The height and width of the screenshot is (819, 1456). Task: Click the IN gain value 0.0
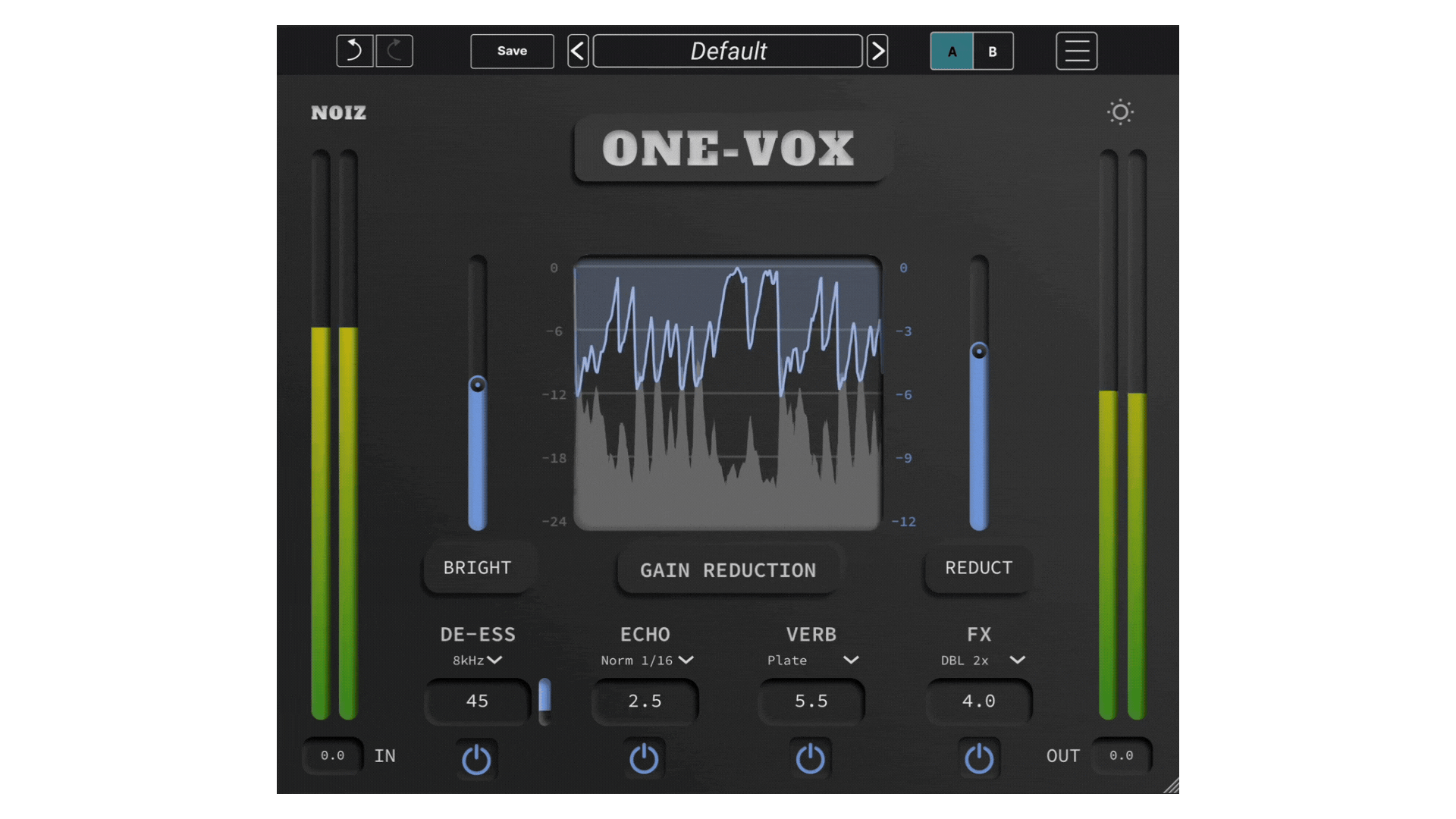click(x=333, y=755)
